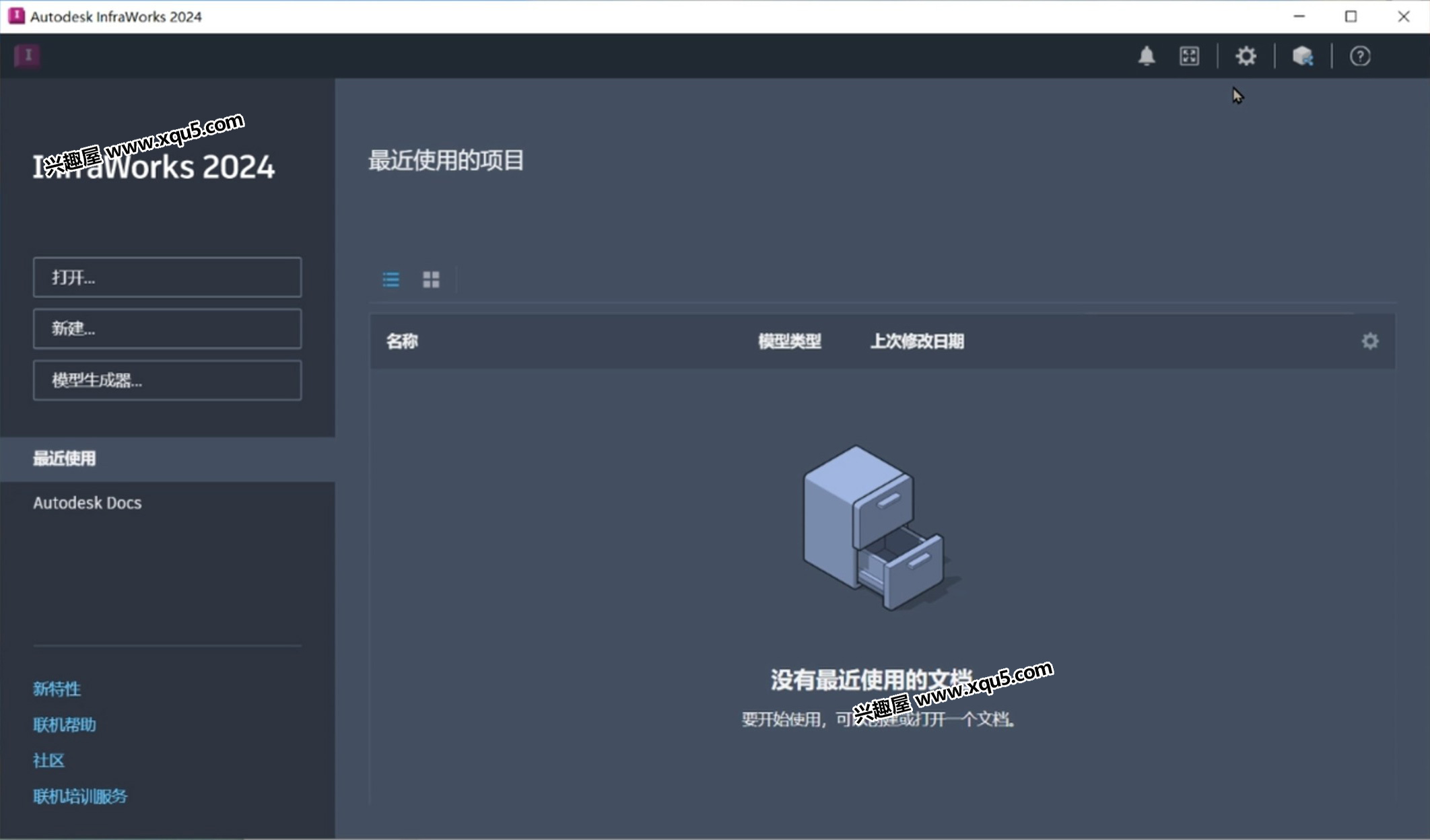The height and width of the screenshot is (840, 1430).
Task: Click the model cube icon in toolbar
Action: 1303,56
